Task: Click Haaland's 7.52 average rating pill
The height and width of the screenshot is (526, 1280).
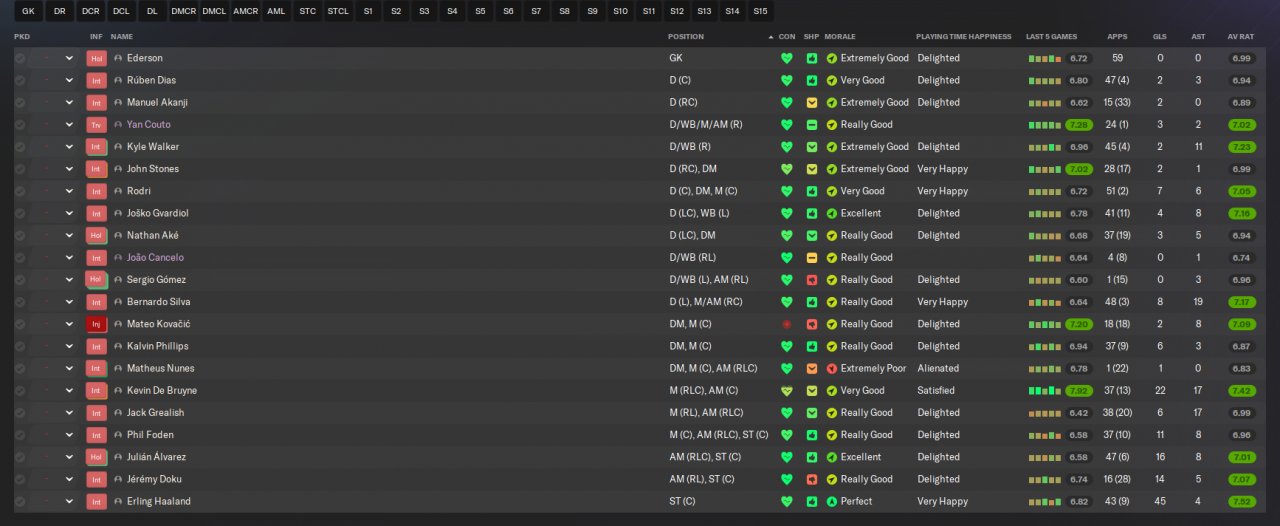Action: [1241, 501]
